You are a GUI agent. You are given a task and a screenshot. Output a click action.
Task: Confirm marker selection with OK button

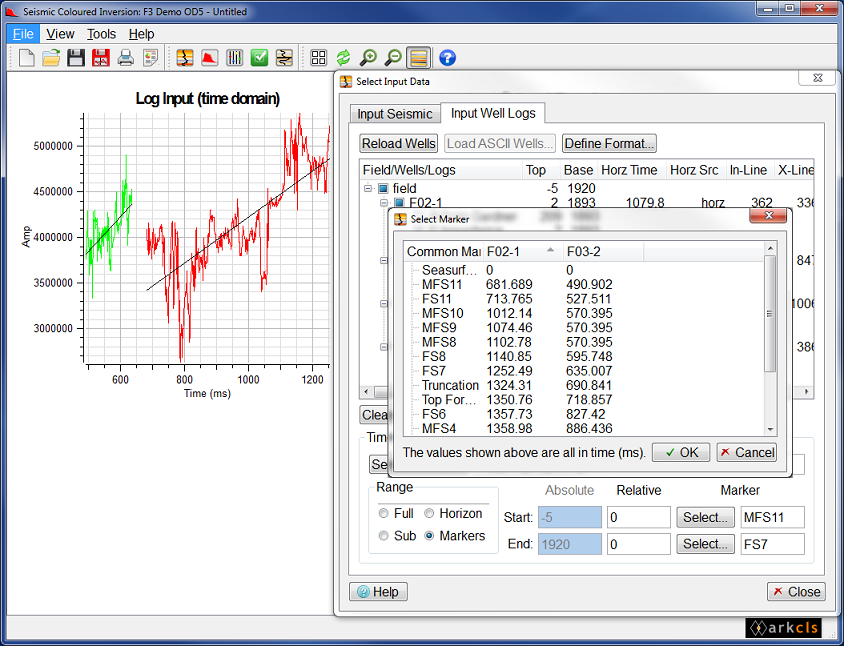681,452
